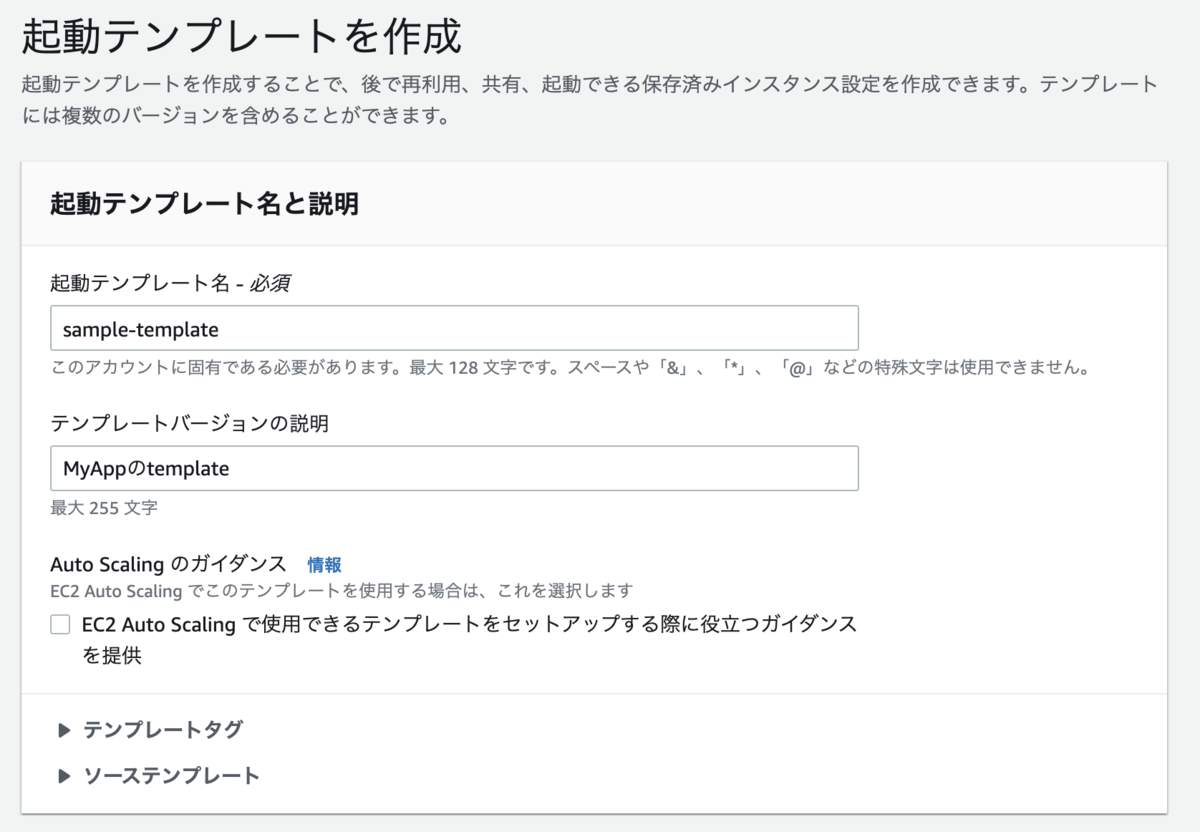Toggle the EC2 Auto Scaling template setup option
Image resolution: width=1200 pixels, height=832 pixels.
coord(58,625)
